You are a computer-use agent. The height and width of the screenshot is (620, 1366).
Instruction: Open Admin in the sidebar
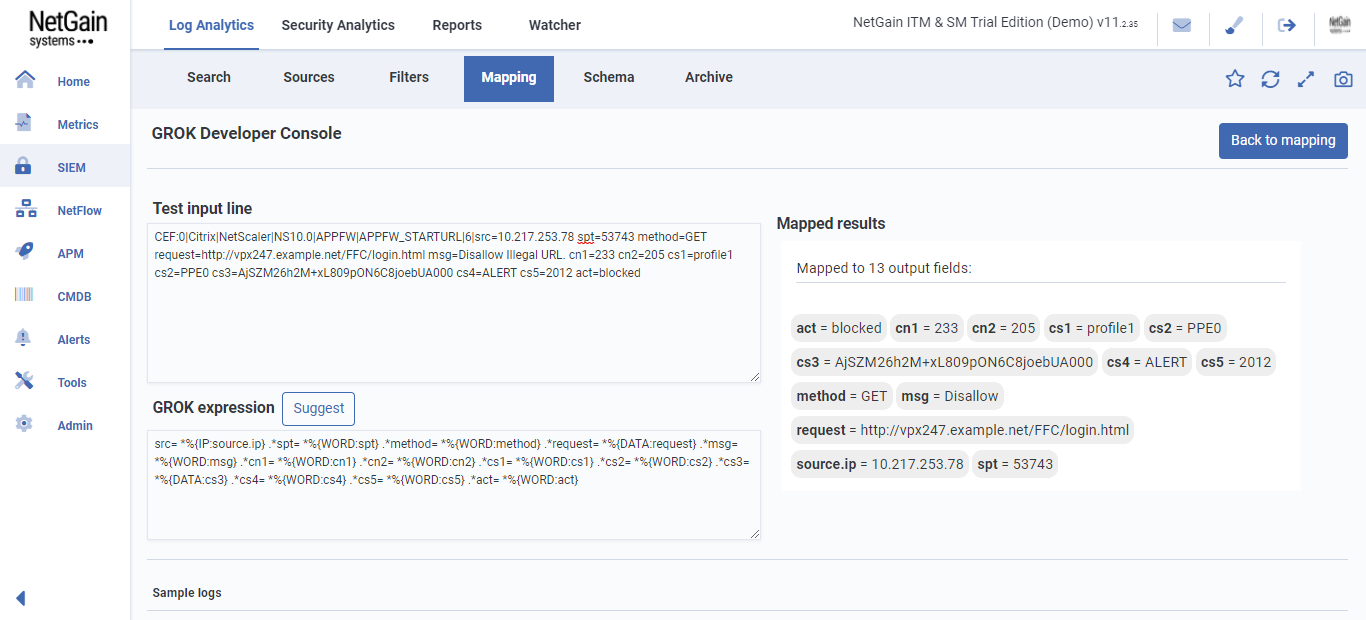pyautogui.click(x=75, y=426)
